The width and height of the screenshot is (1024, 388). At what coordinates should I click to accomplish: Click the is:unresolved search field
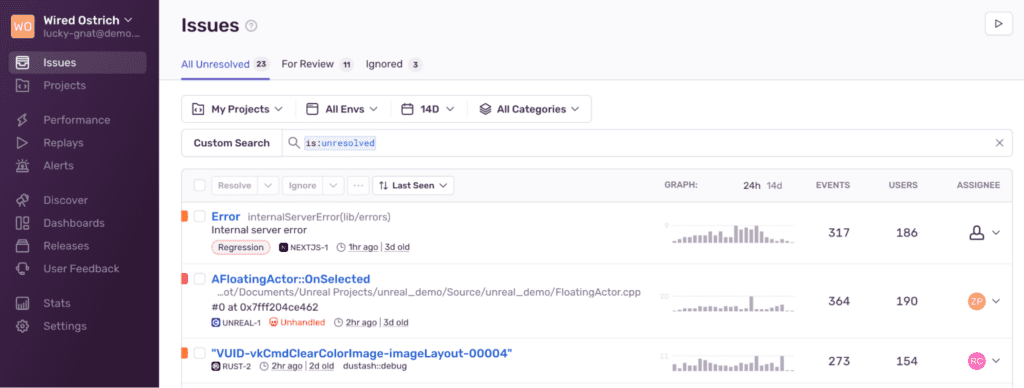pos(643,143)
